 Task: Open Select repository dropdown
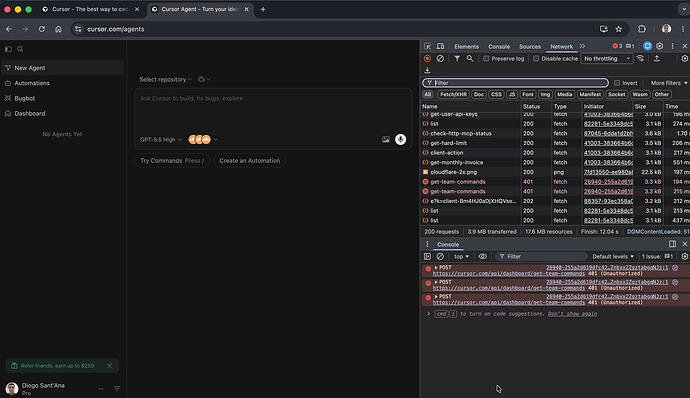tap(165, 80)
